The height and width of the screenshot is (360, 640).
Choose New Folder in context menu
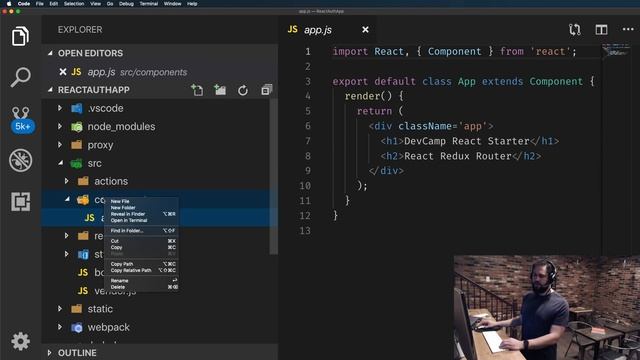[141, 207]
